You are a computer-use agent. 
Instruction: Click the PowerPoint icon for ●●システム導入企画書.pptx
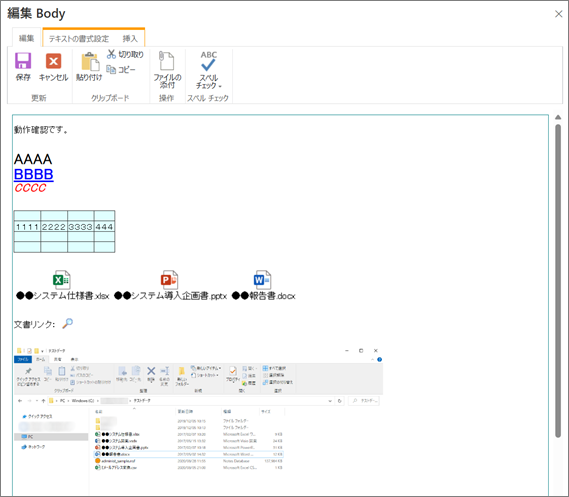pyautogui.click(x=169, y=279)
